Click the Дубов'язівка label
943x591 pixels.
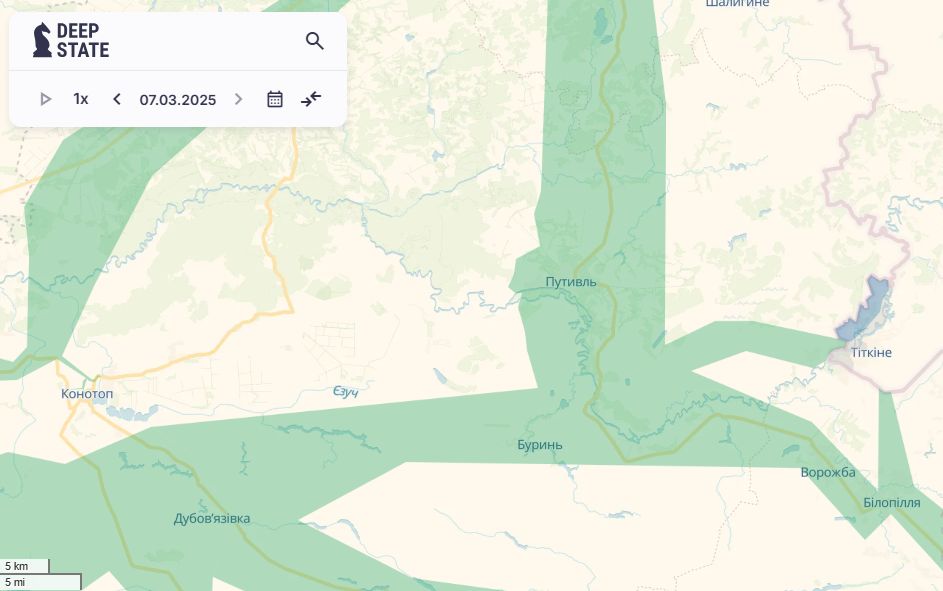[x=212, y=519]
